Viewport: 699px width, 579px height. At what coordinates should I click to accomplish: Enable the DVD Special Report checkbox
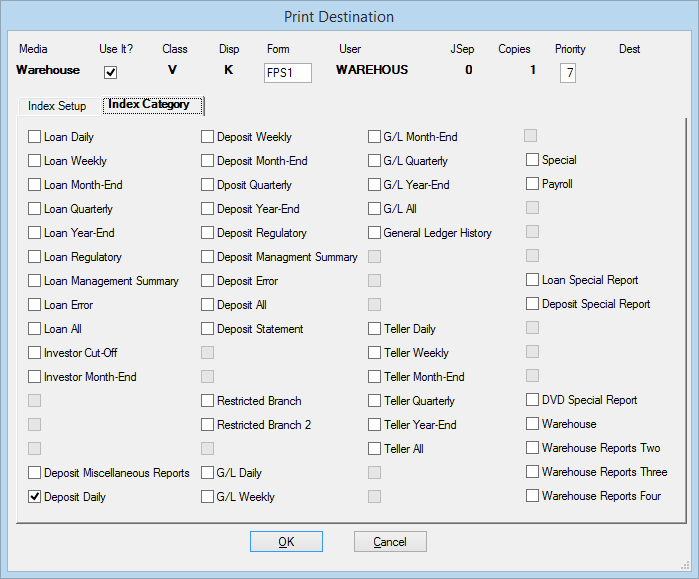[533, 400]
